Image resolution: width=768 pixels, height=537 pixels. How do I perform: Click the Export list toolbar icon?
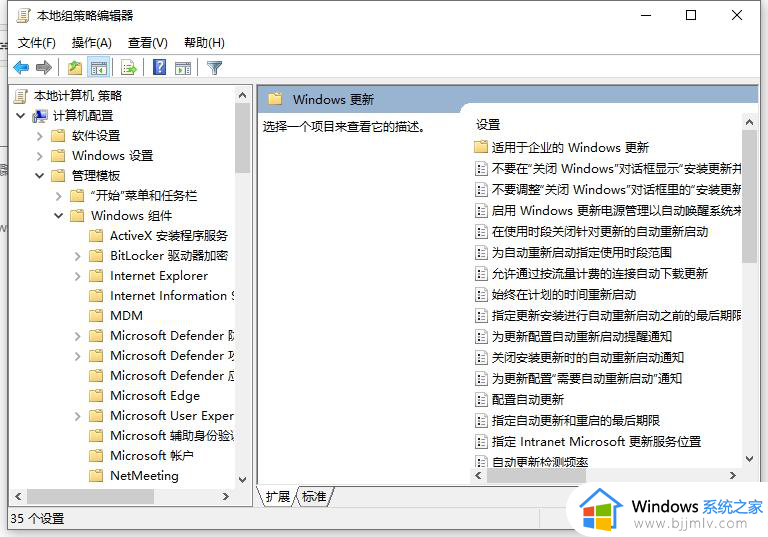(x=129, y=67)
